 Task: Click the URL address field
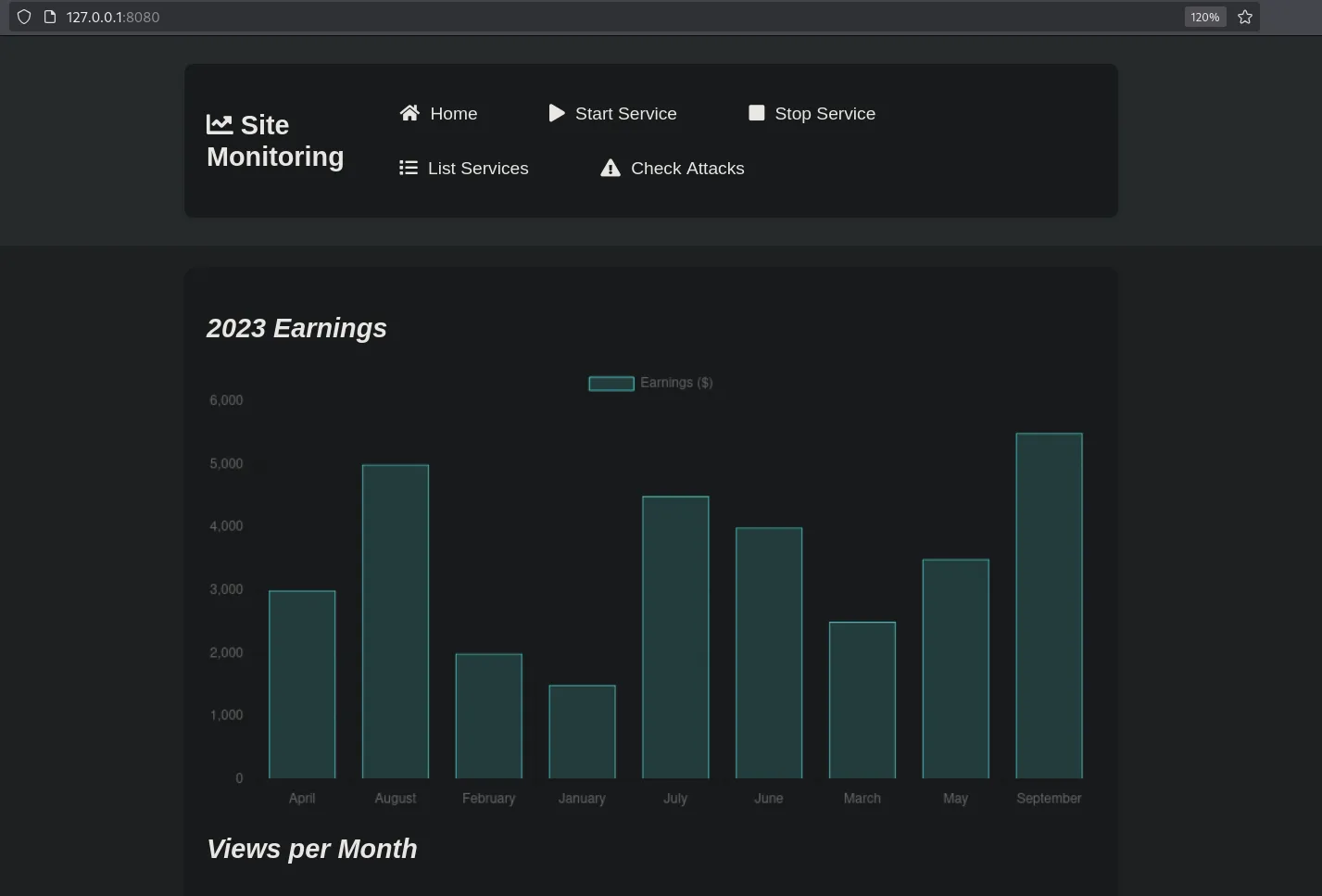tap(556, 17)
